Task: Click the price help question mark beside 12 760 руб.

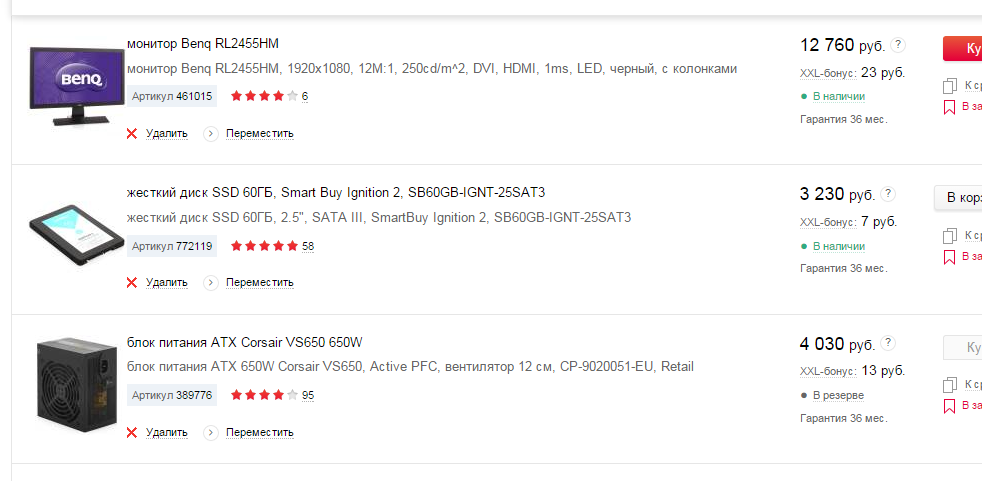Action: [x=898, y=44]
